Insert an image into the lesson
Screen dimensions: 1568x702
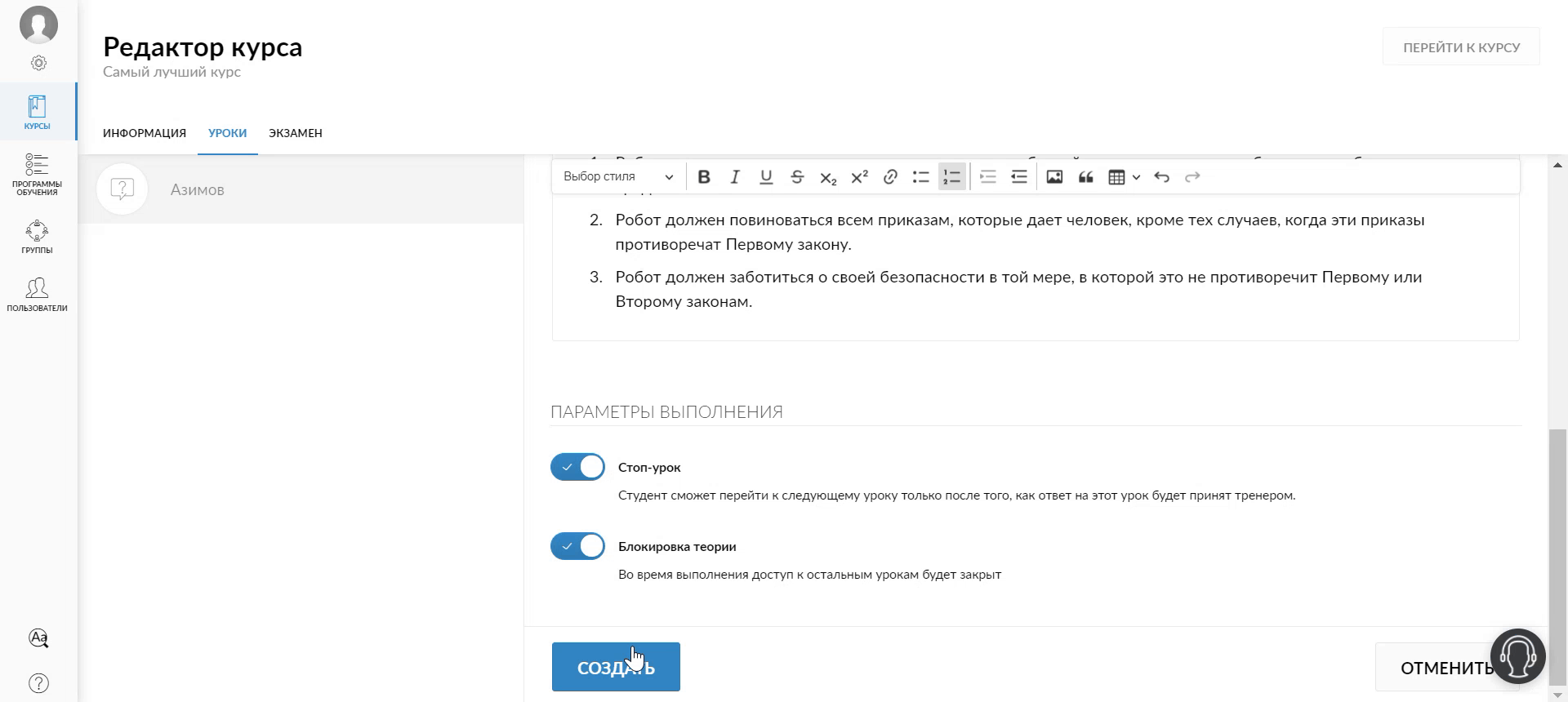(x=1054, y=177)
